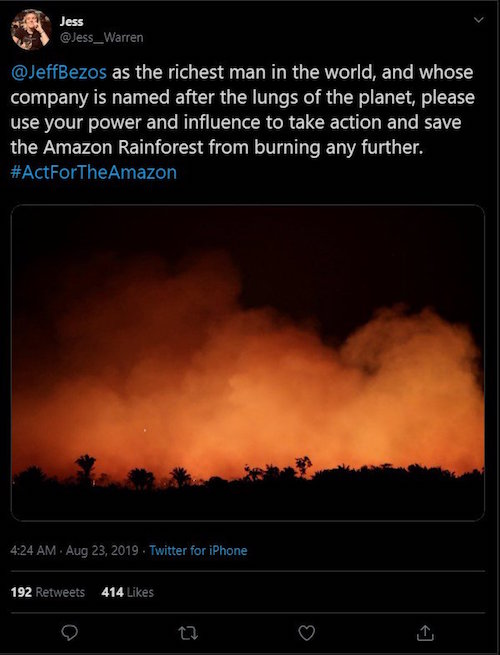The image size is (500, 655).
Task: Open the @Jess_Warren handle
Action: point(102,38)
